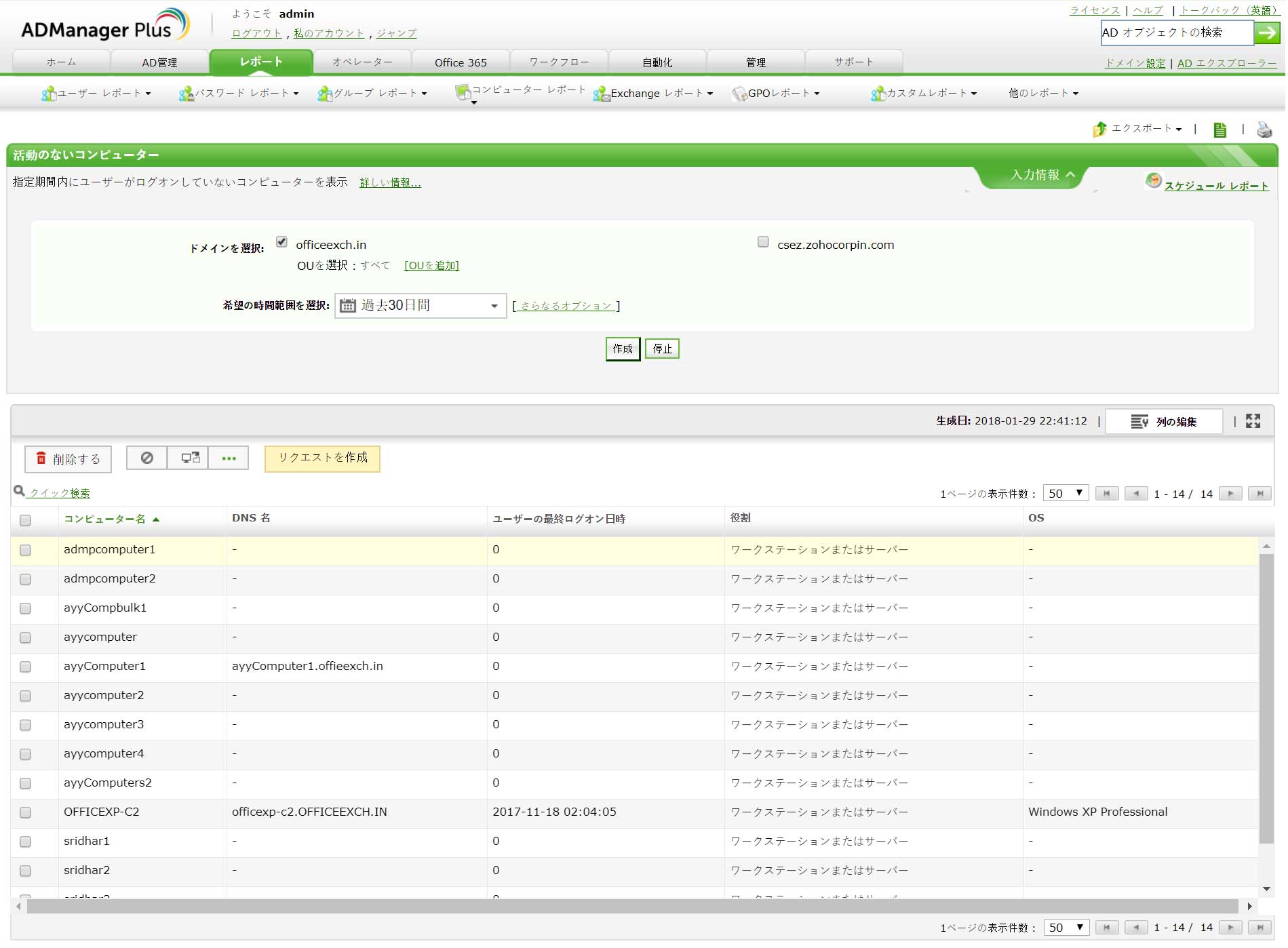Click the export icon in the report toolbar
Viewport: 1288px width, 948px height.
tap(1101, 129)
